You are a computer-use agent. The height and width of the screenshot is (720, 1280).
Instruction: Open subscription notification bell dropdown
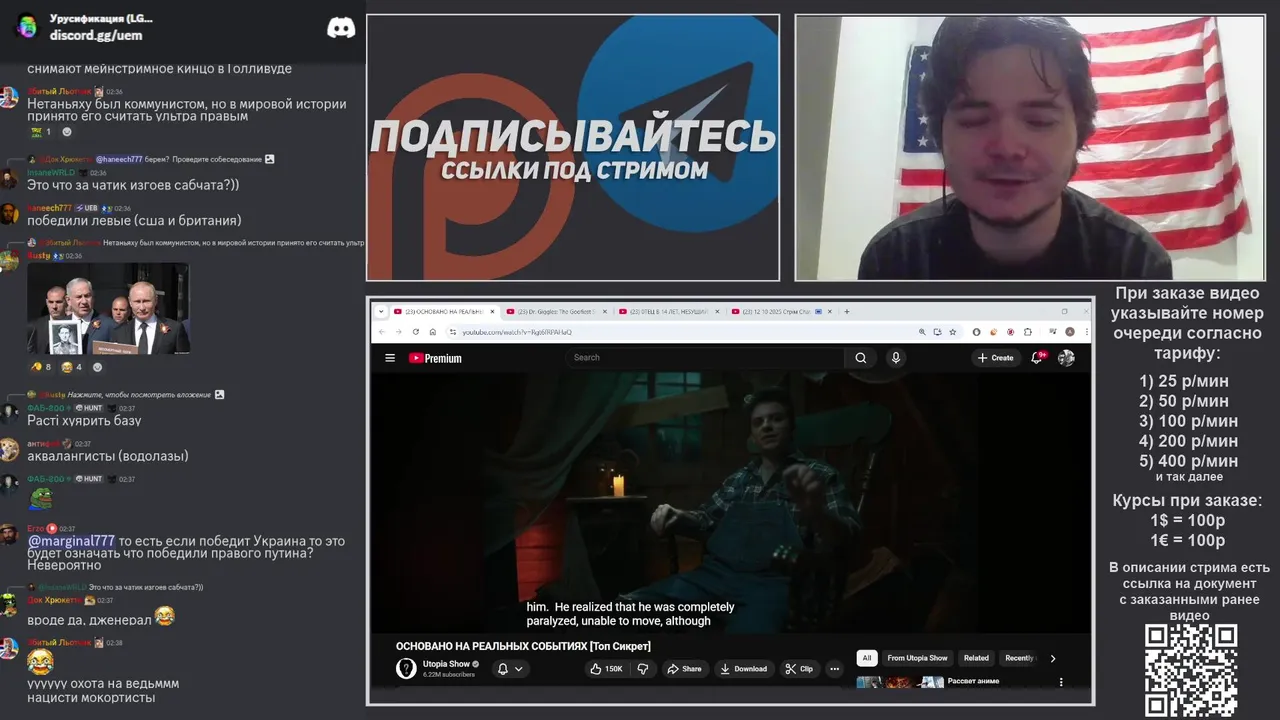pos(510,669)
